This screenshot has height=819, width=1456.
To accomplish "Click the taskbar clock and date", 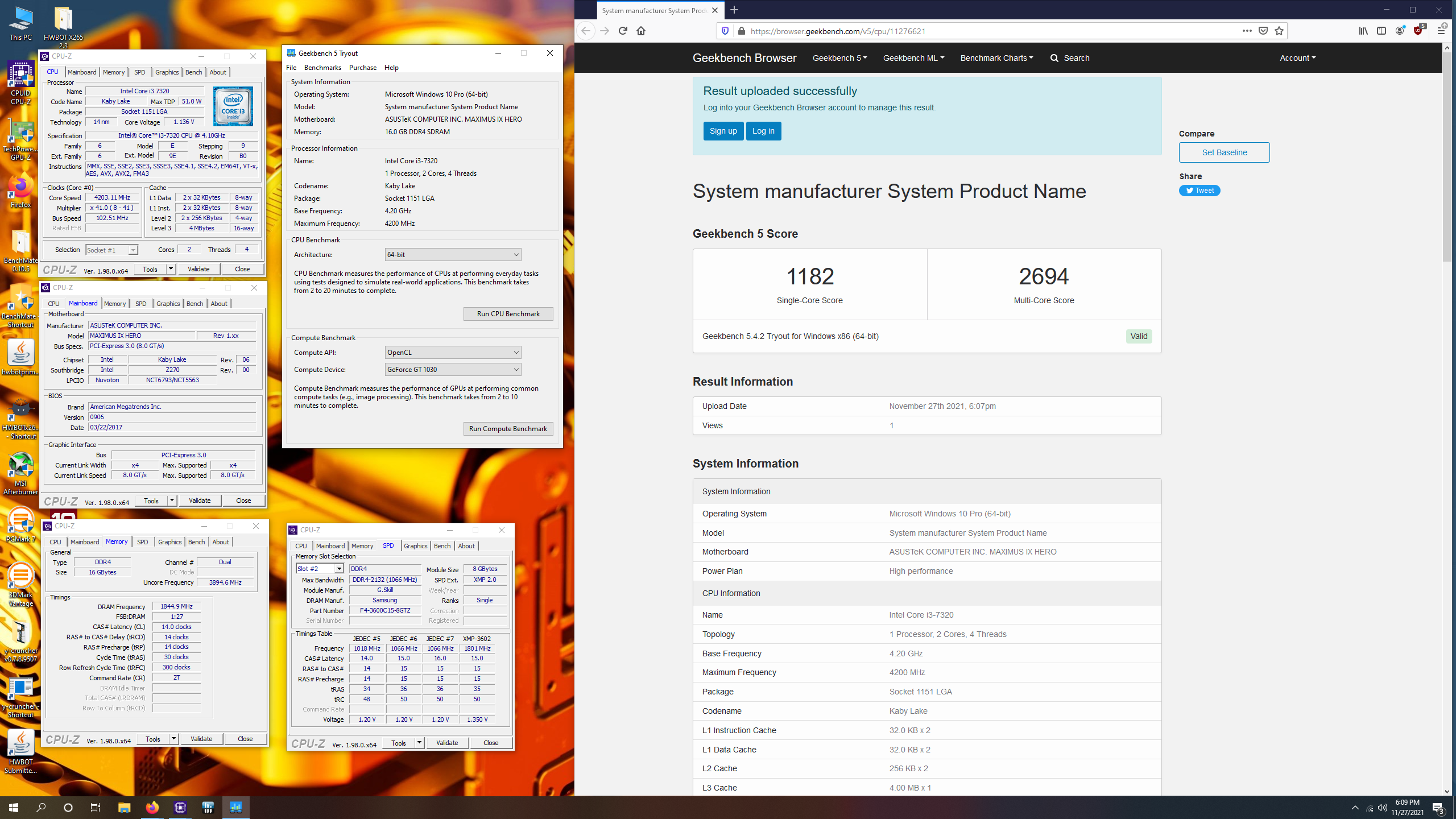I will pos(1408,807).
